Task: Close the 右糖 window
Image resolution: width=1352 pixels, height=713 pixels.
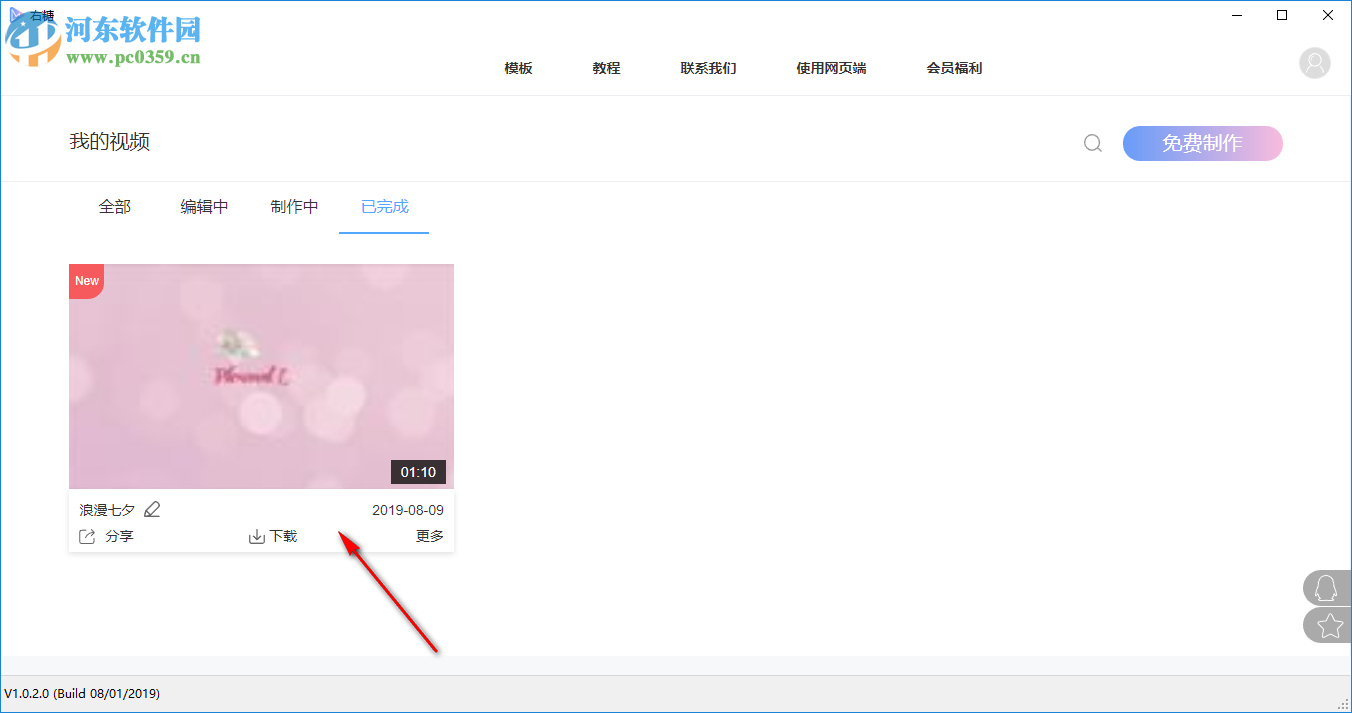Action: pyautogui.click(x=1328, y=15)
